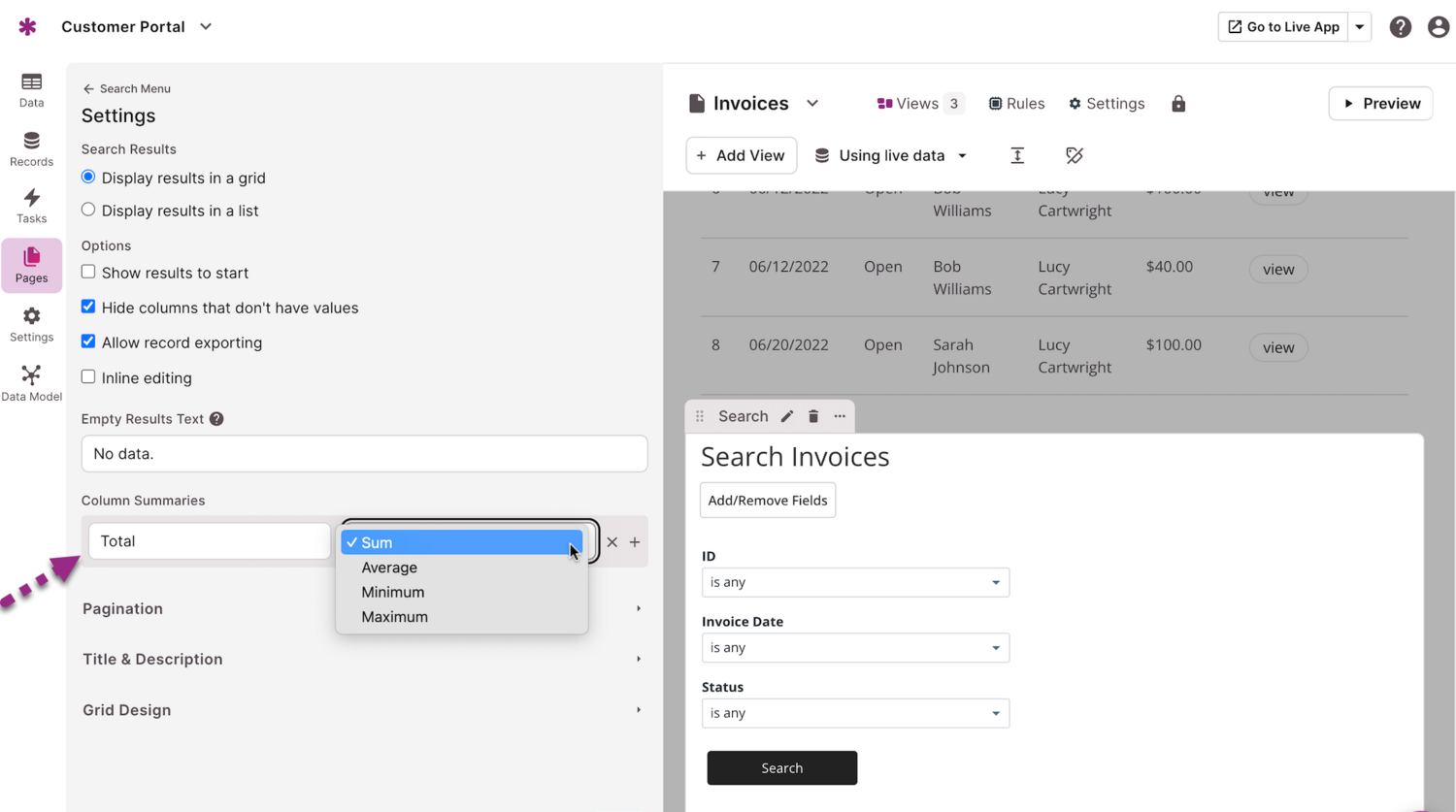
Task: Open the Data section in sidebar
Action: 31,89
